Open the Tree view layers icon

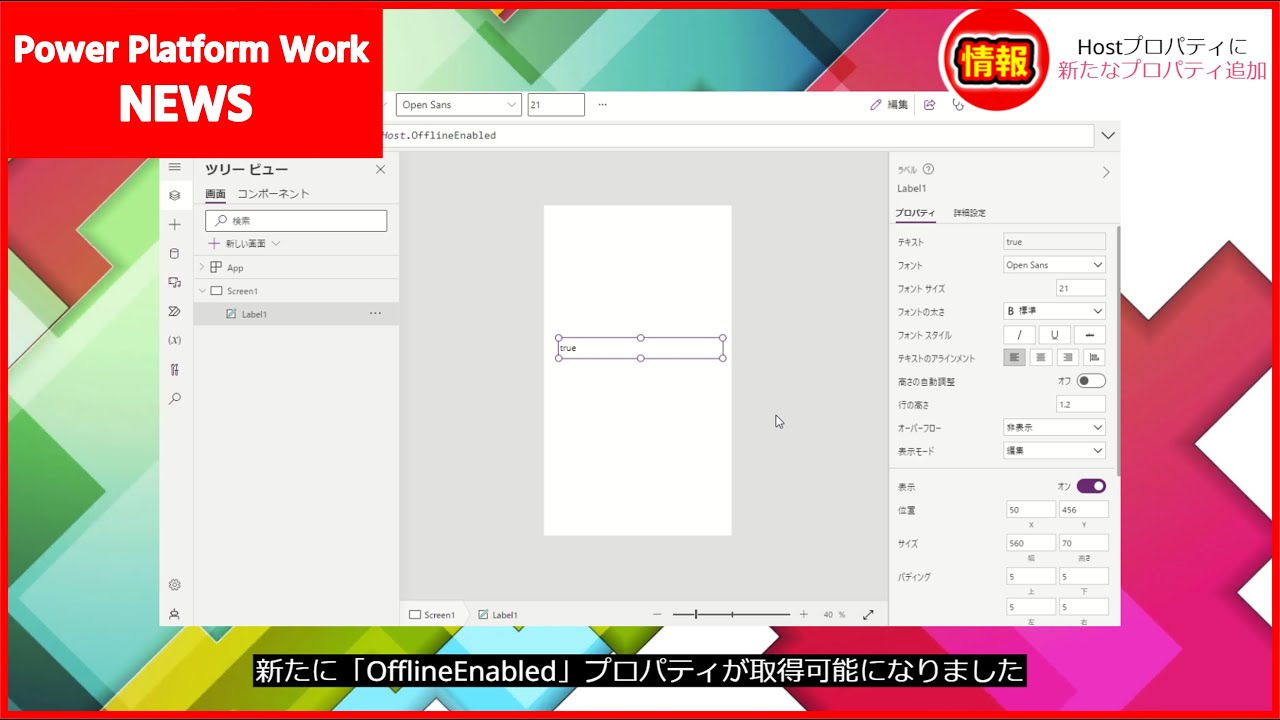[x=175, y=196]
